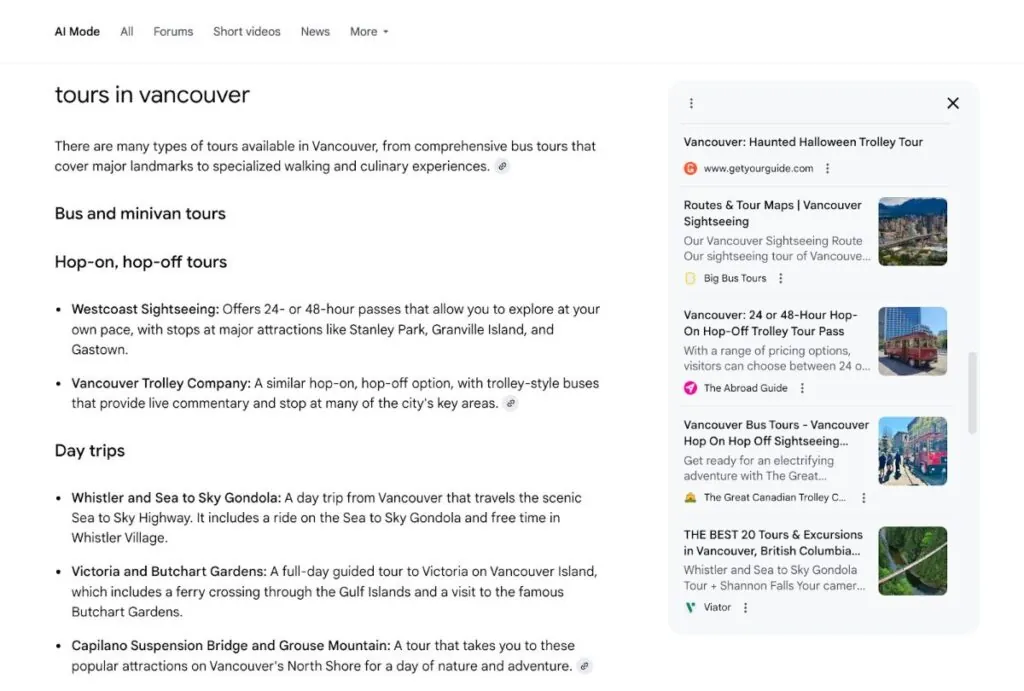
Task: Click the 'Victoria and Butchart Gardens:' text
Action: (169, 571)
